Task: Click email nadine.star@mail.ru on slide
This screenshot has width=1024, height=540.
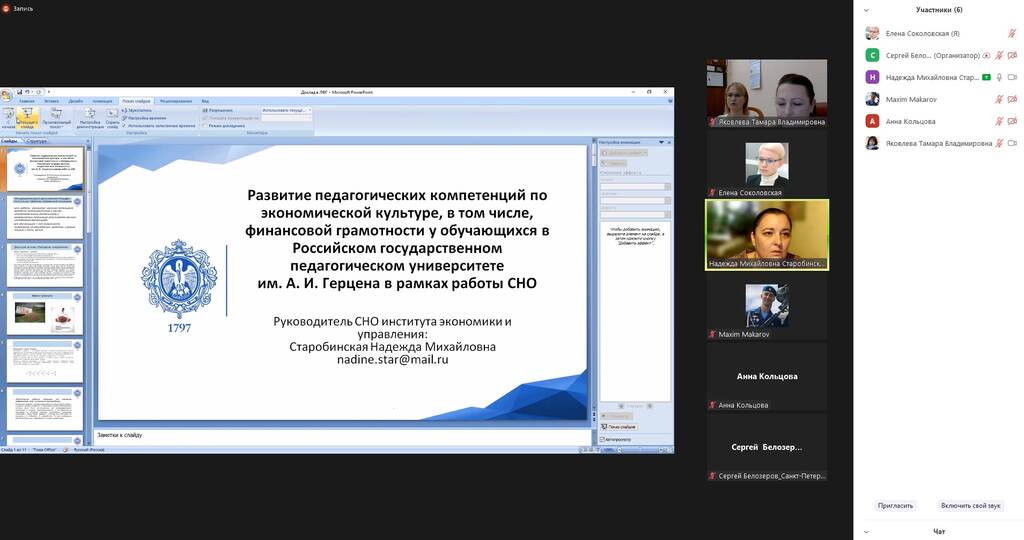Action: 392,359
